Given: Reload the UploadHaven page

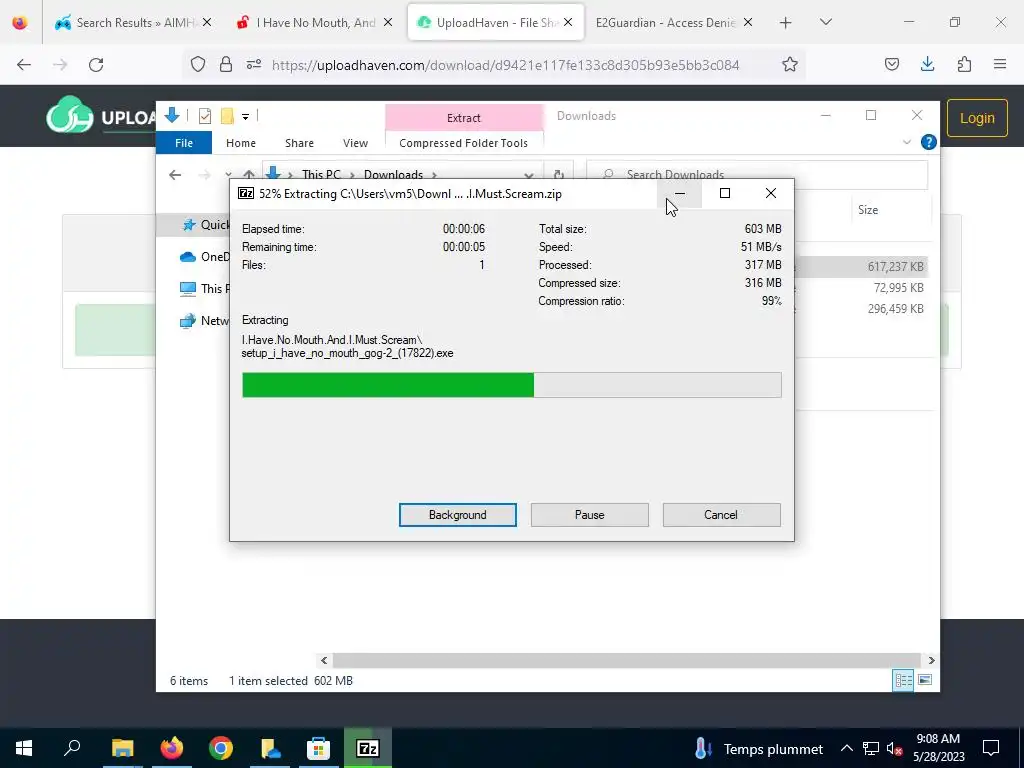Looking at the screenshot, I should pos(96,64).
